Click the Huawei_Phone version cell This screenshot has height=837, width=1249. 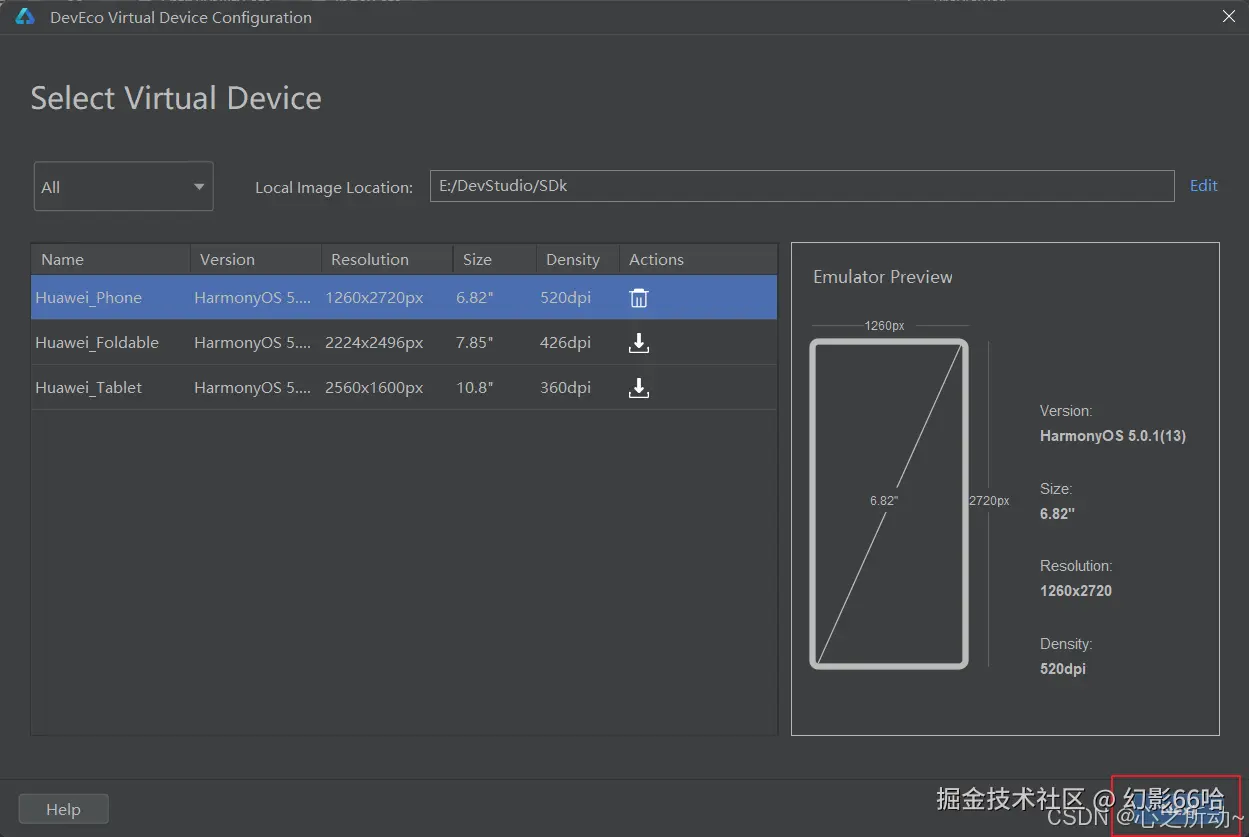click(x=253, y=298)
